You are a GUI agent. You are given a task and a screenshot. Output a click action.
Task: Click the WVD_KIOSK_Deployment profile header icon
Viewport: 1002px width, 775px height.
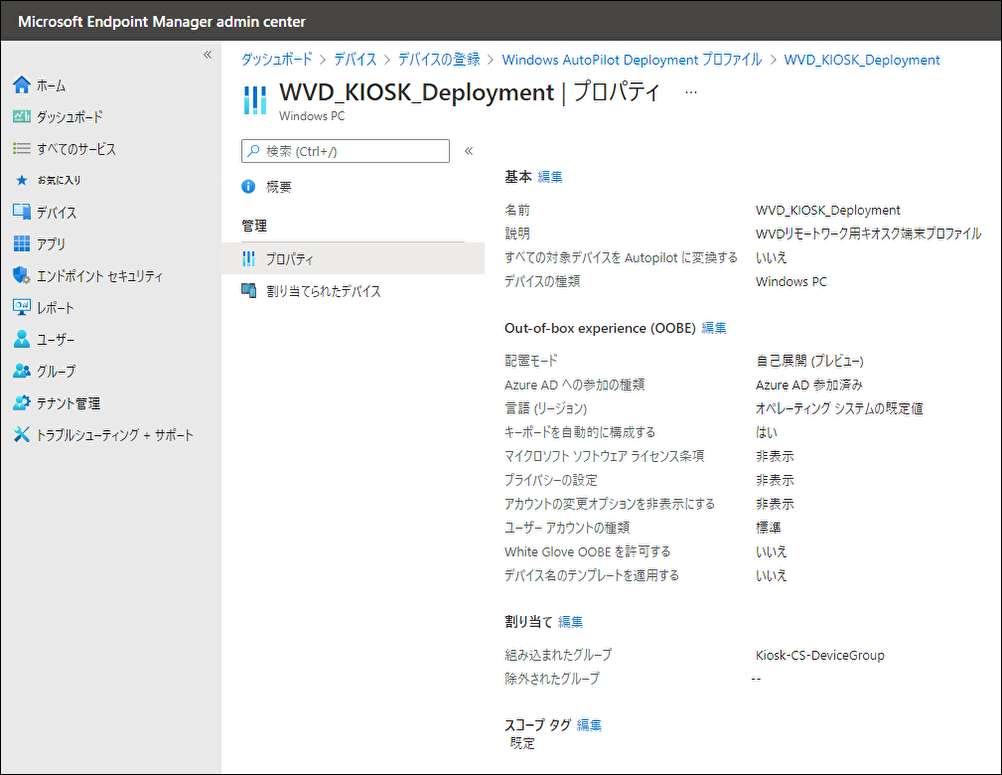click(x=255, y=100)
